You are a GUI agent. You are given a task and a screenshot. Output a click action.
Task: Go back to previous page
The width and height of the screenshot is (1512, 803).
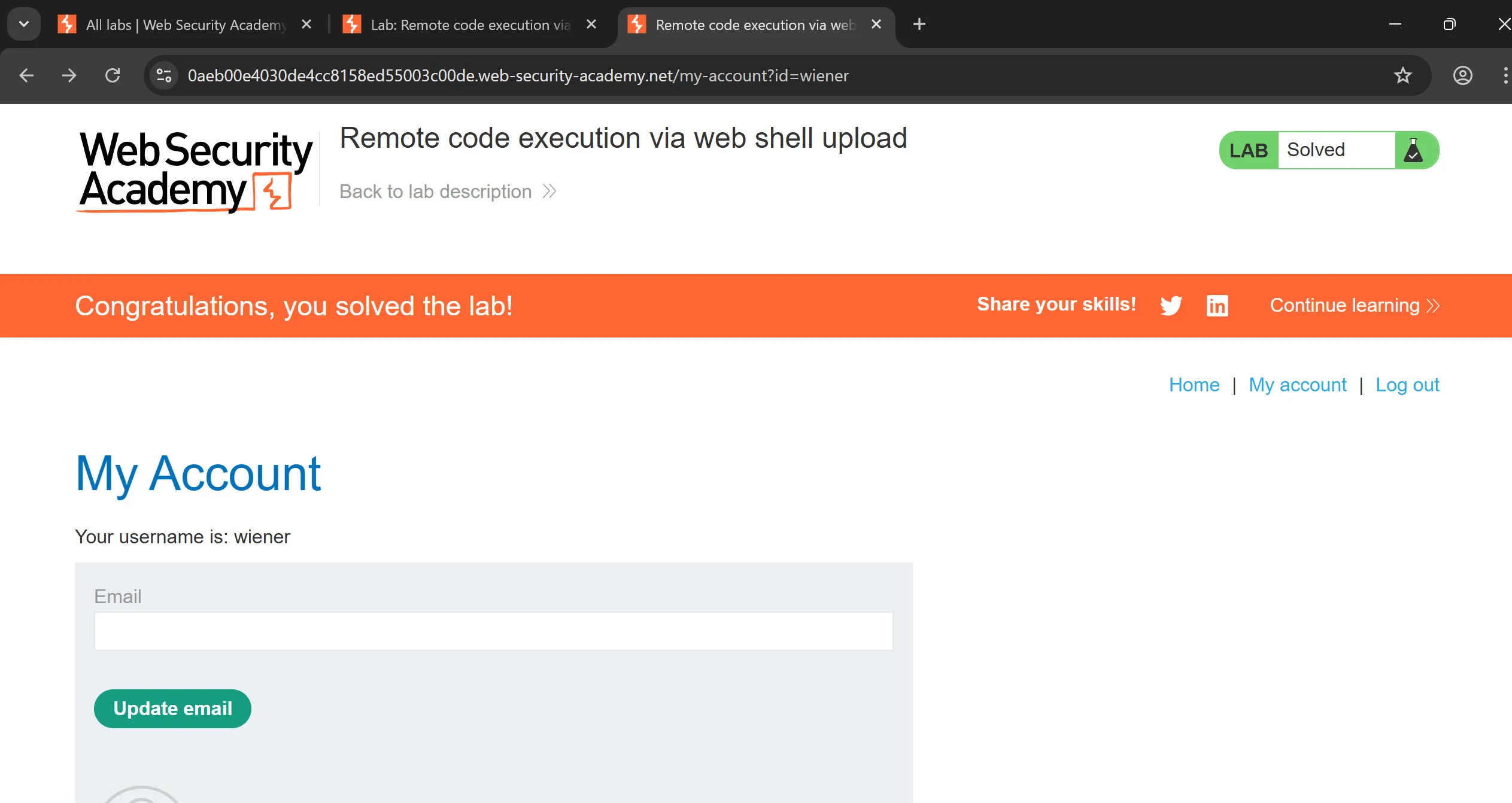pos(26,75)
